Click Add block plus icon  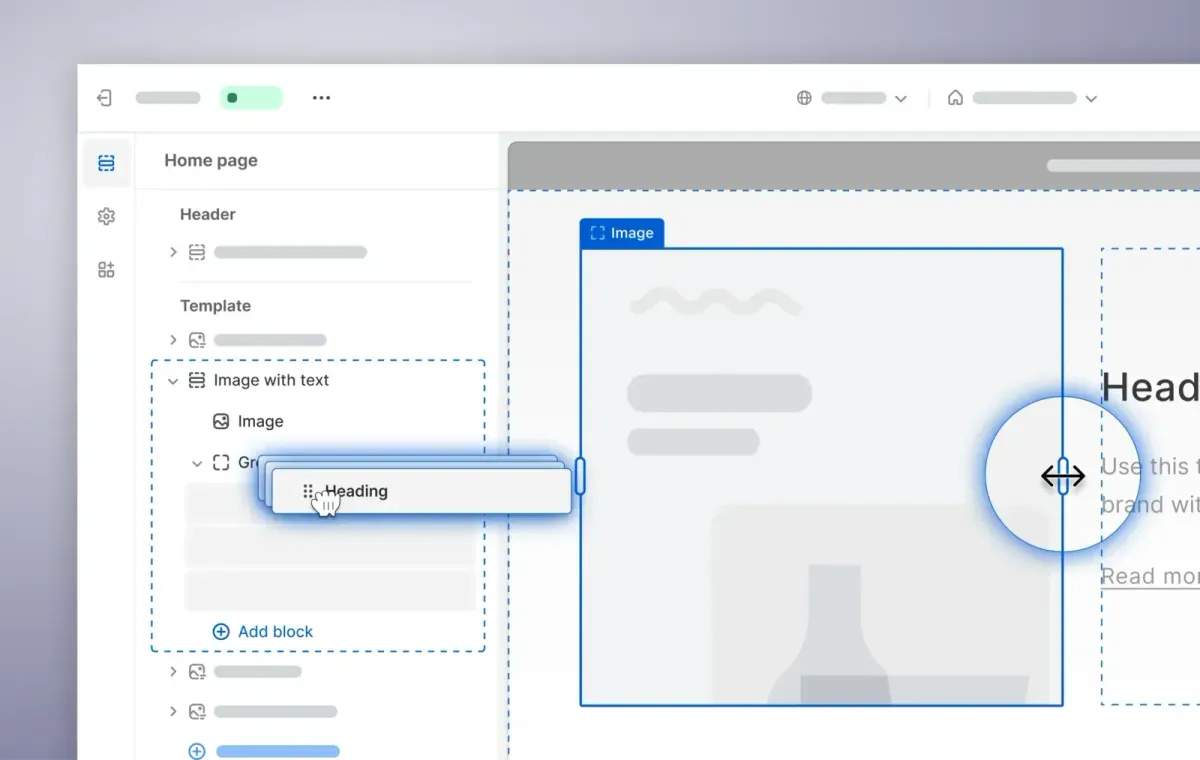click(x=221, y=632)
